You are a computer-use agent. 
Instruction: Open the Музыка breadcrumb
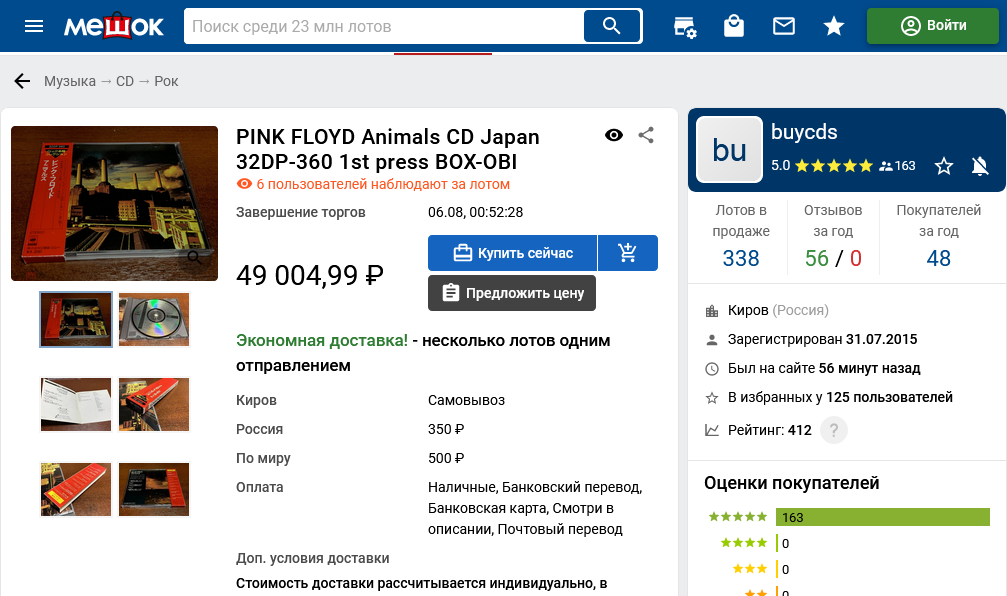(70, 81)
